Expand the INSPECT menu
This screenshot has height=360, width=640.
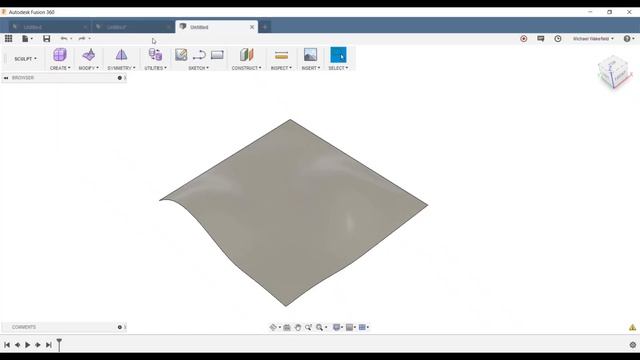(x=281, y=68)
